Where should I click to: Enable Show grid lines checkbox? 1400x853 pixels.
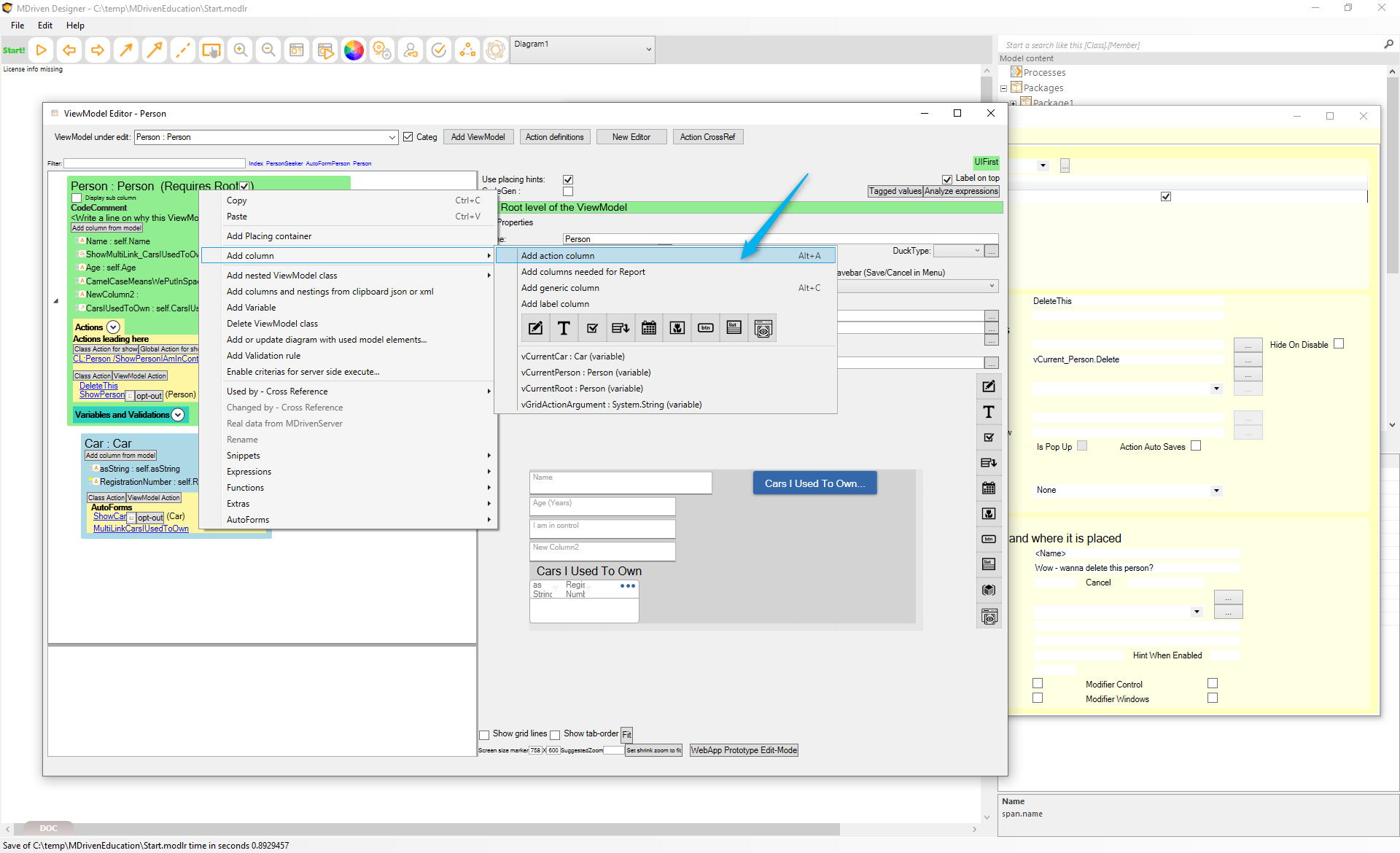tap(484, 735)
